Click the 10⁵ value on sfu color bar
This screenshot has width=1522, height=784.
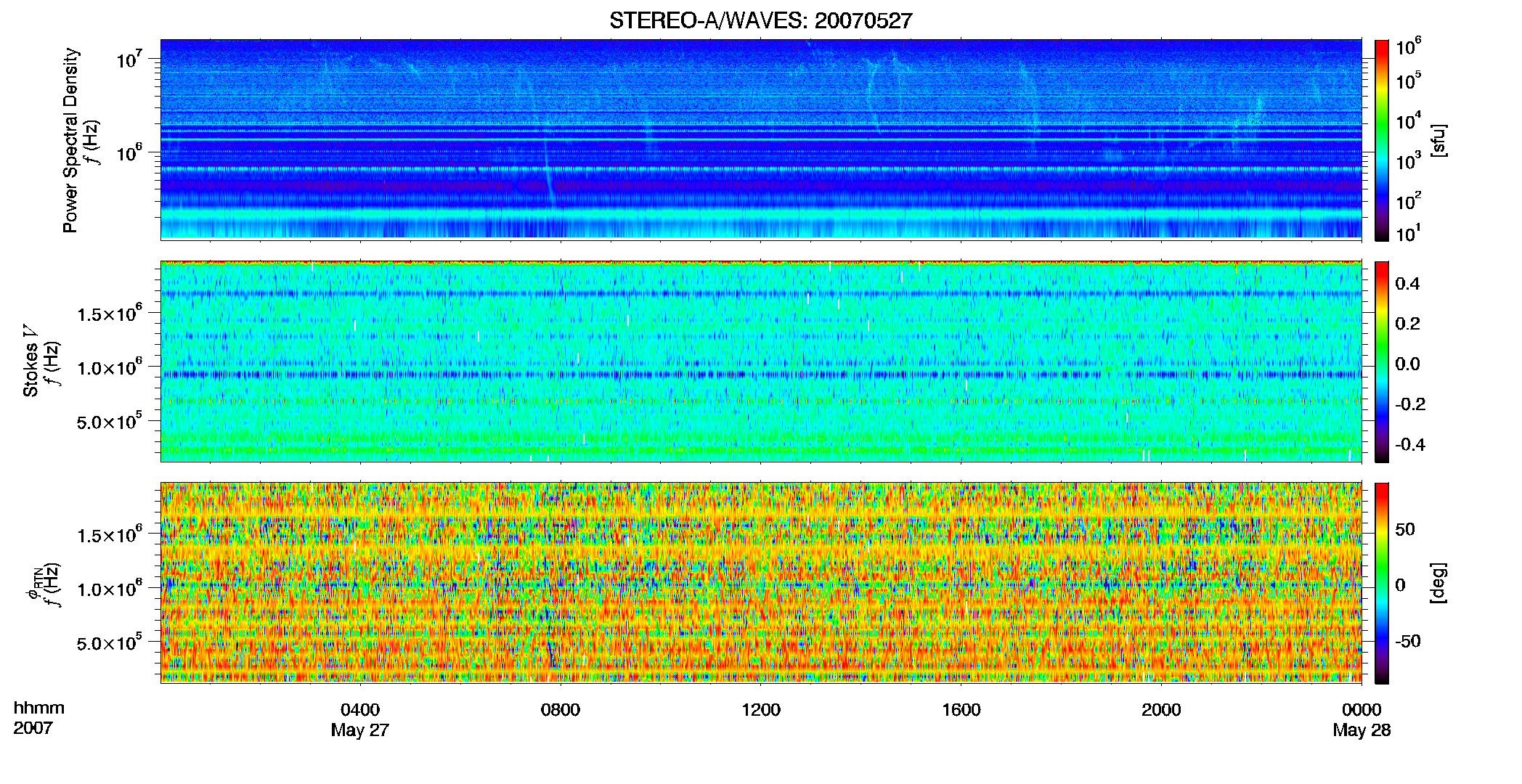pos(1408,81)
